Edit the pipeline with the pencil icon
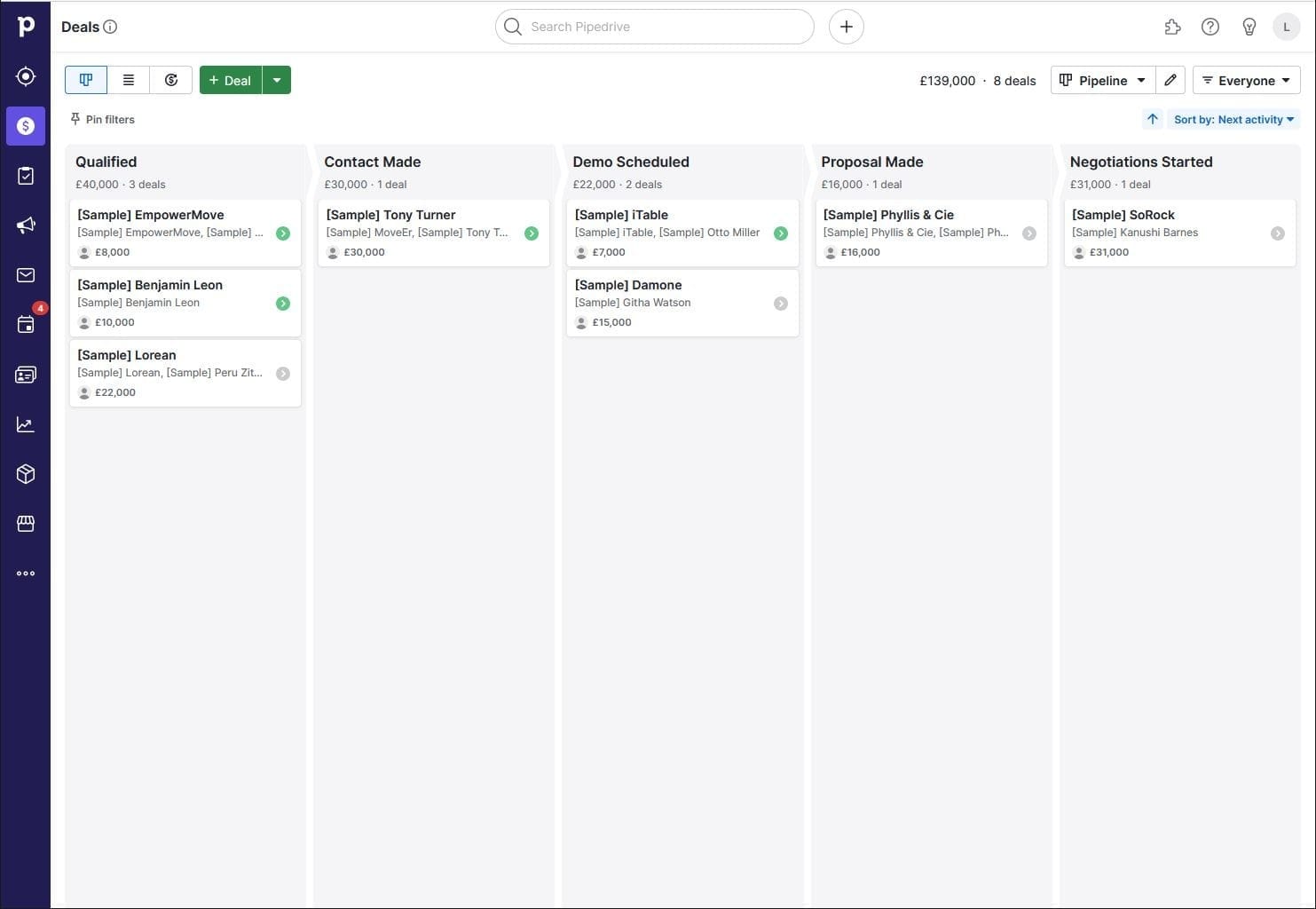1316x909 pixels. click(1170, 80)
